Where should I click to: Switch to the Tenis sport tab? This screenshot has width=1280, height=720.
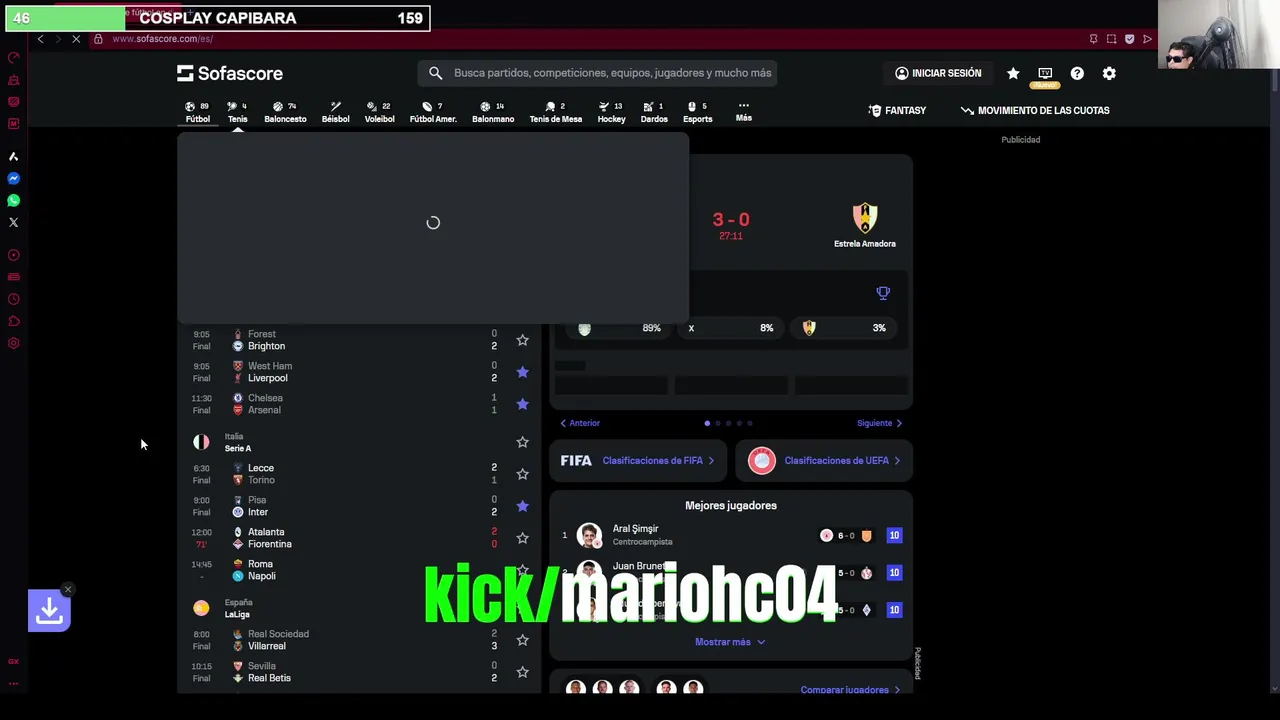tap(238, 112)
